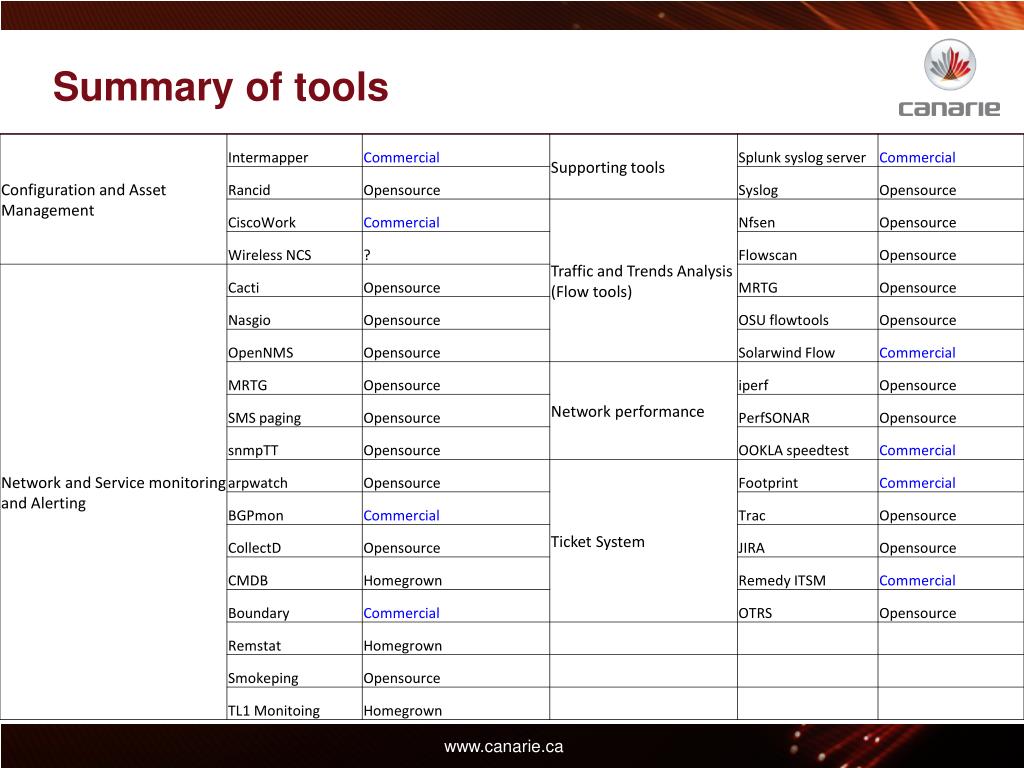The height and width of the screenshot is (768, 1024).
Task: Click 'Network and Service monitoring and Alerting' category
Action: click(x=114, y=492)
